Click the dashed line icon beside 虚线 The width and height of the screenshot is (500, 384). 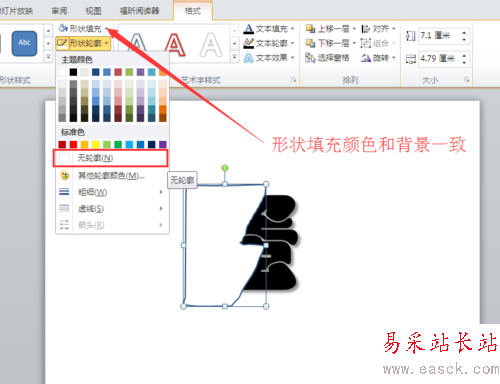click(x=64, y=208)
